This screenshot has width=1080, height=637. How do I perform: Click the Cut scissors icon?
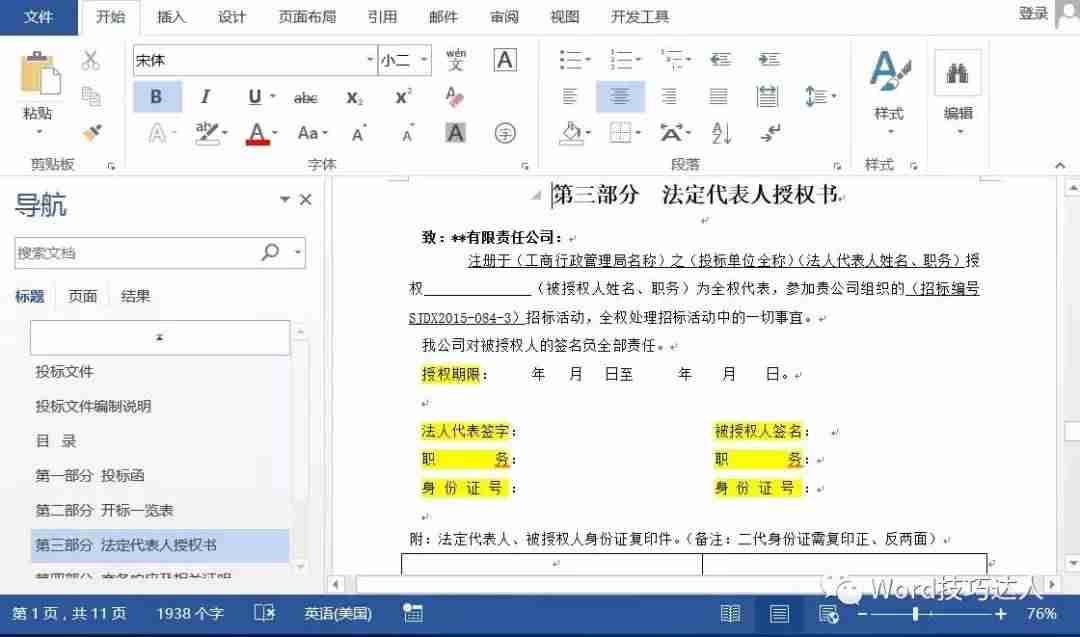[90, 61]
